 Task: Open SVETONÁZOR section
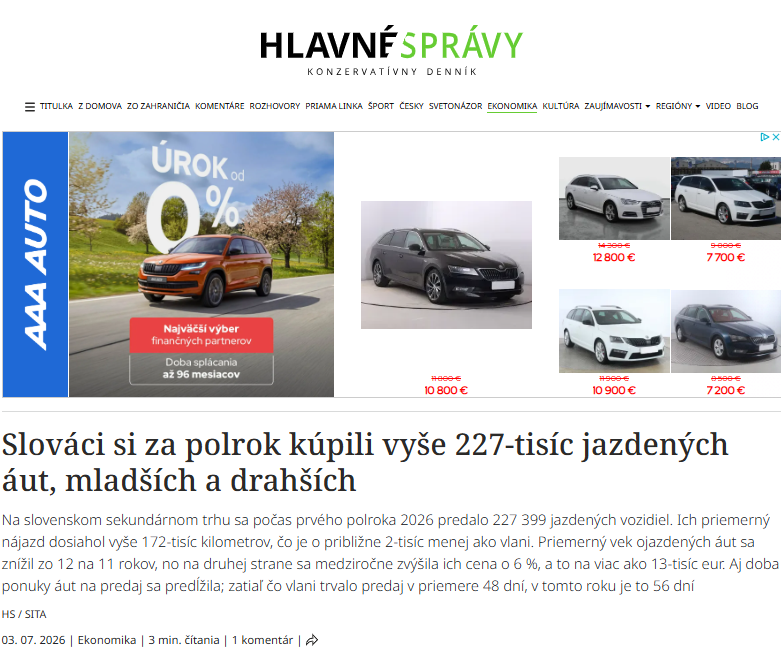tap(455, 106)
